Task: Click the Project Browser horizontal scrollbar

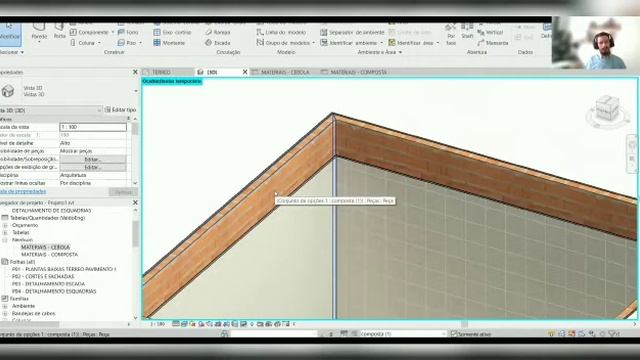Action: [29, 324]
